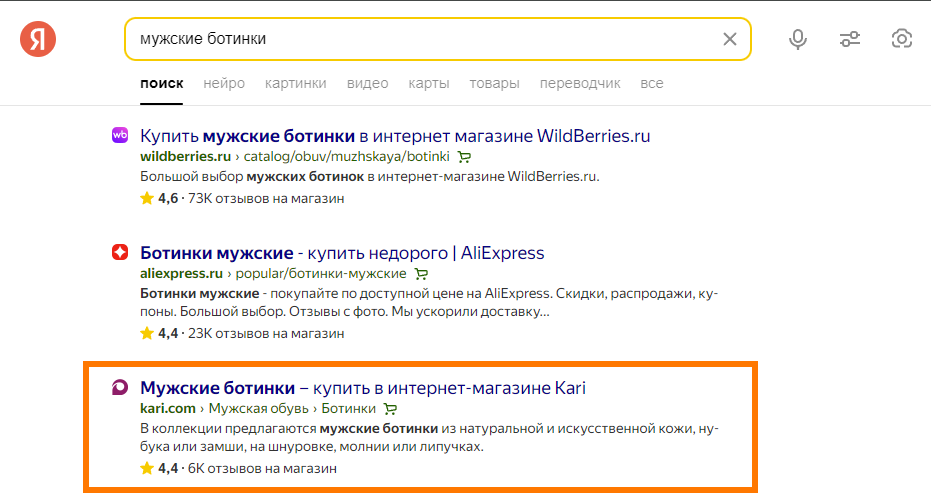The height and width of the screenshot is (497, 931).
Task: Switch to the картинки tab
Action: 296,84
